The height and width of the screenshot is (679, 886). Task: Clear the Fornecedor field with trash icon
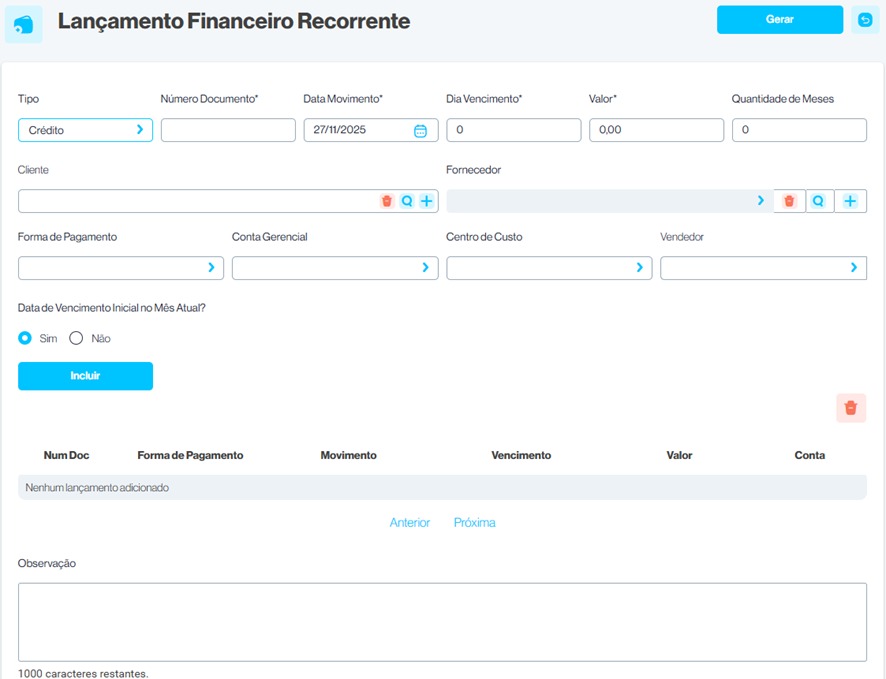click(x=789, y=201)
